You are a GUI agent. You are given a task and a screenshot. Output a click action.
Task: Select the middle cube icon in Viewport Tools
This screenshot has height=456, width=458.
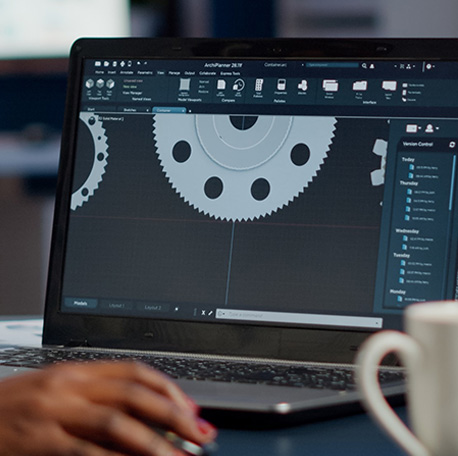click(x=100, y=83)
